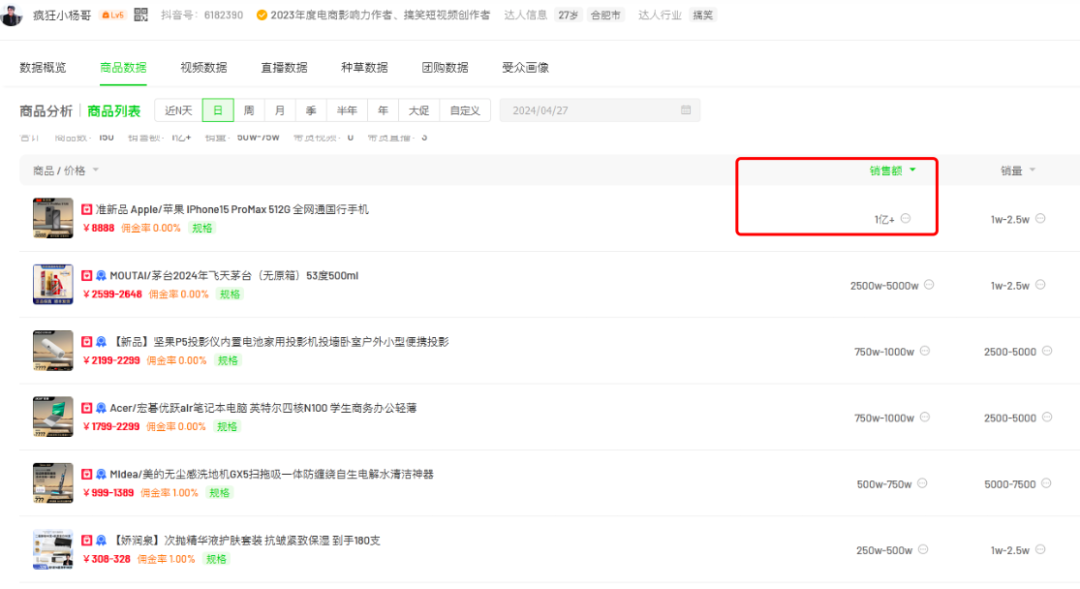
Task: Click the calendar icon in the date field
Action: [x=686, y=110]
